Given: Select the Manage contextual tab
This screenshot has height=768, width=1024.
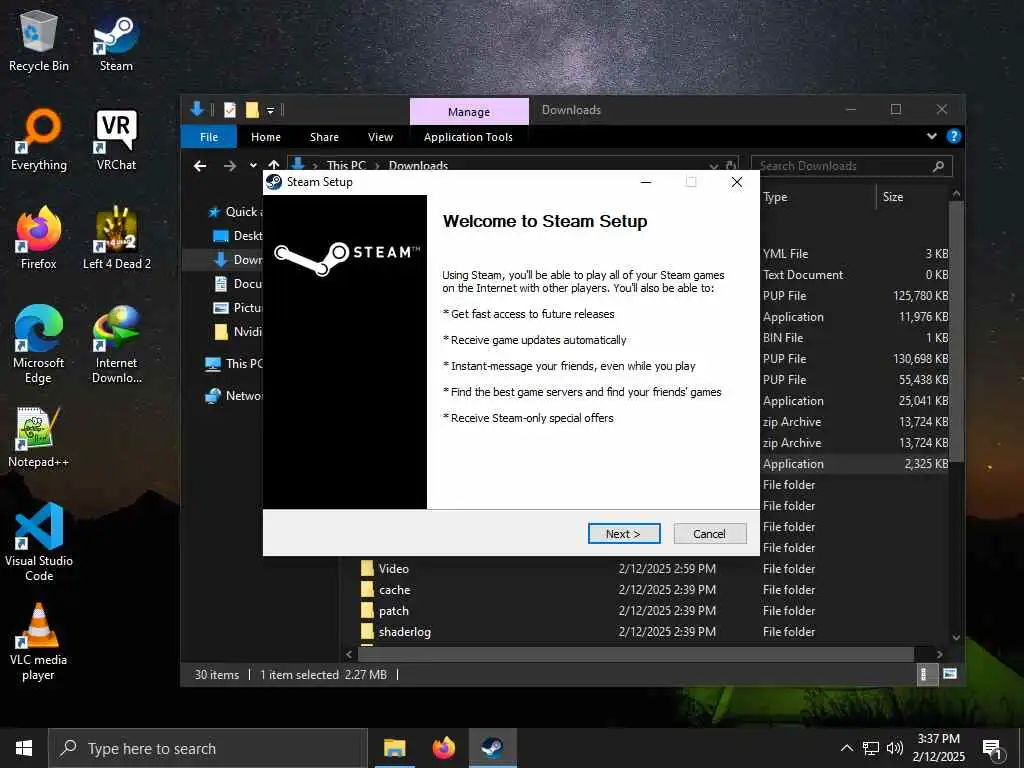Looking at the screenshot, I should click(469, 112).
